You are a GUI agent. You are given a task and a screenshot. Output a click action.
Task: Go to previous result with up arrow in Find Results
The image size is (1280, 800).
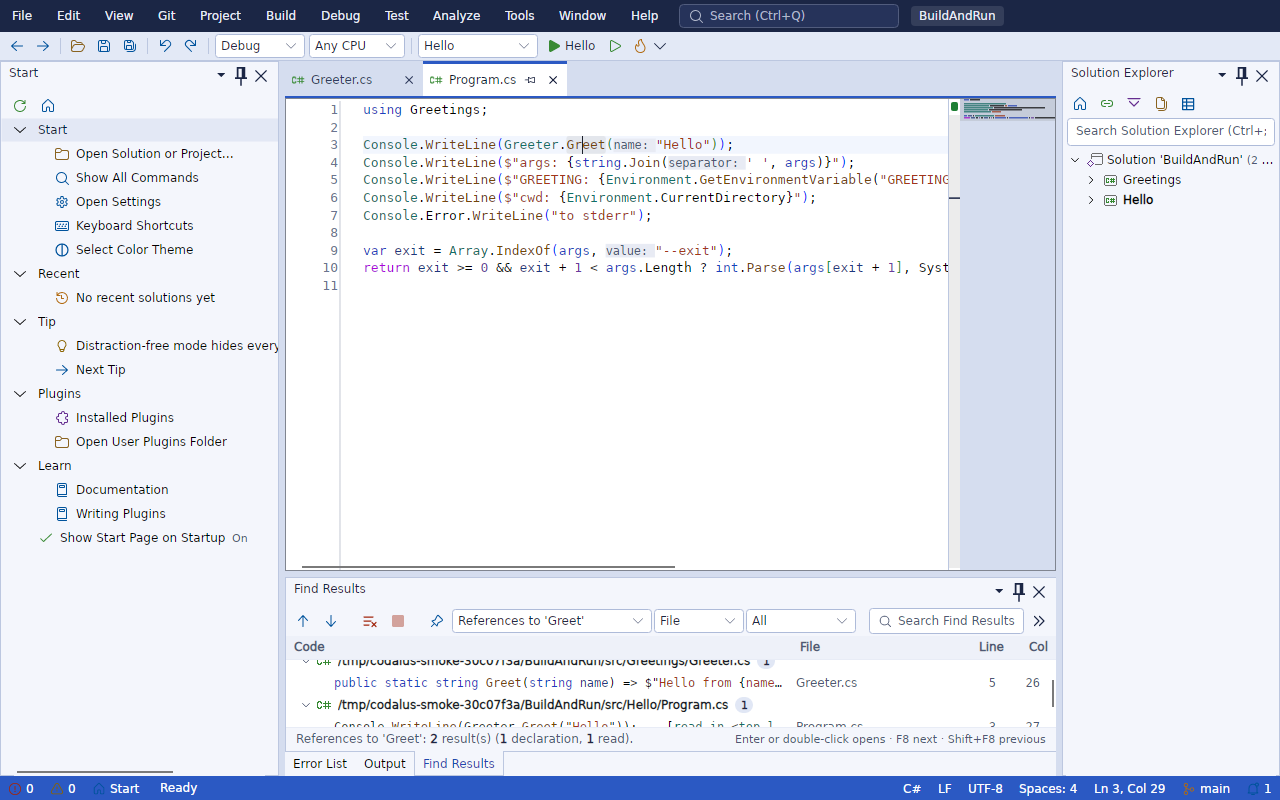(x=303, y=621)
